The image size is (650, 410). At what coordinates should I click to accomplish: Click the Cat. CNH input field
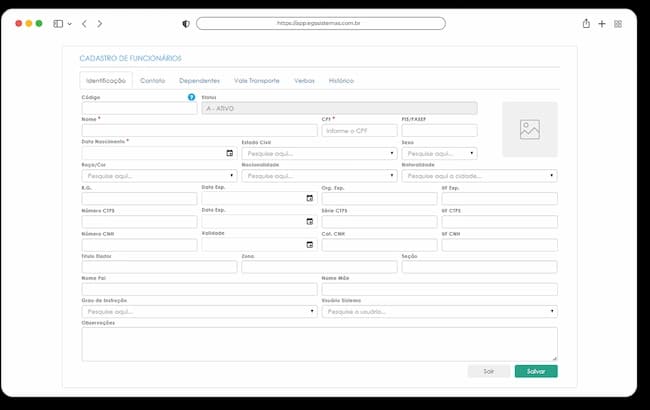tap(379, 245)
